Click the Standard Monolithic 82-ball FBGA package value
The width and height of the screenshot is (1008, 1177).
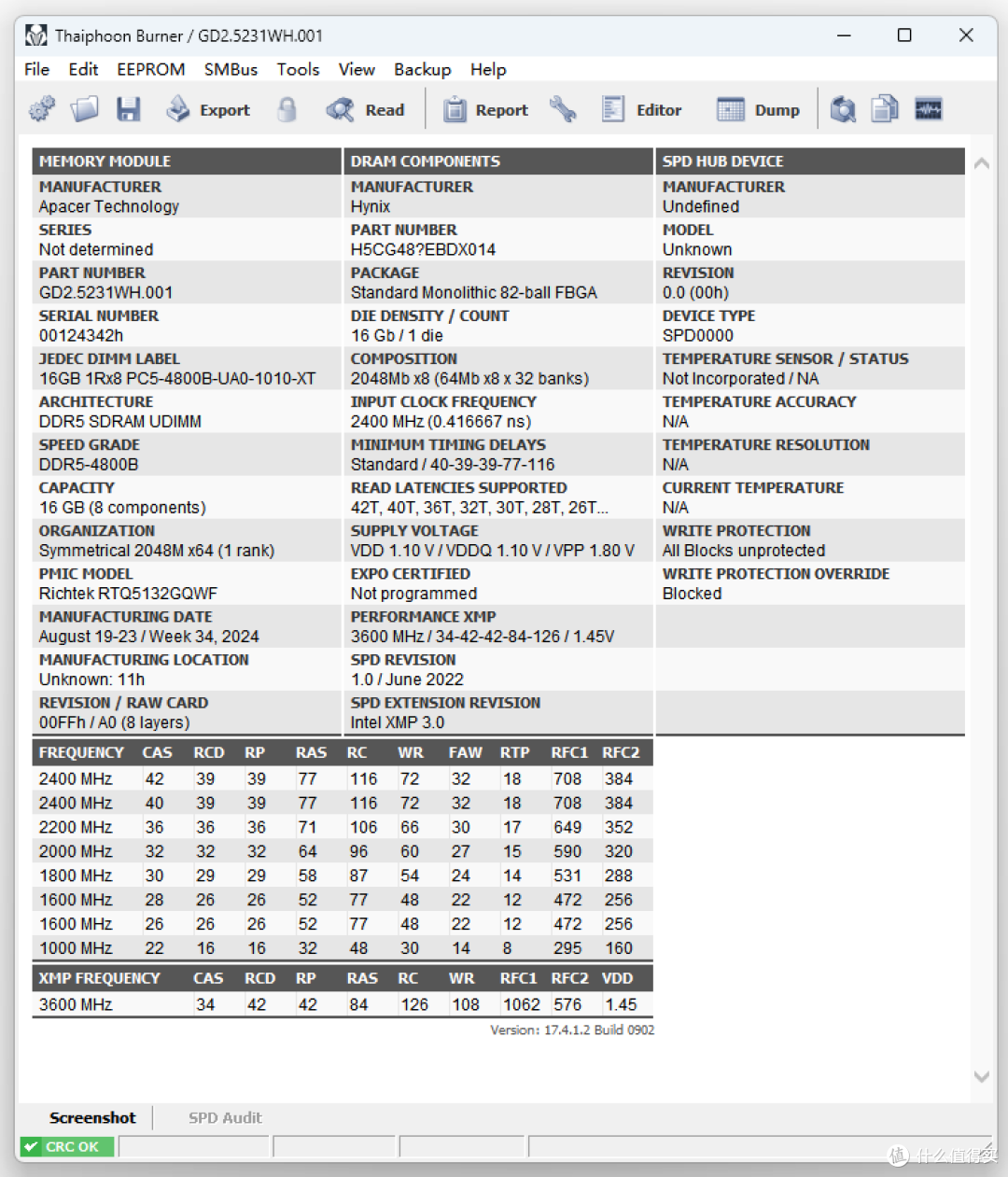pos(473,292)
